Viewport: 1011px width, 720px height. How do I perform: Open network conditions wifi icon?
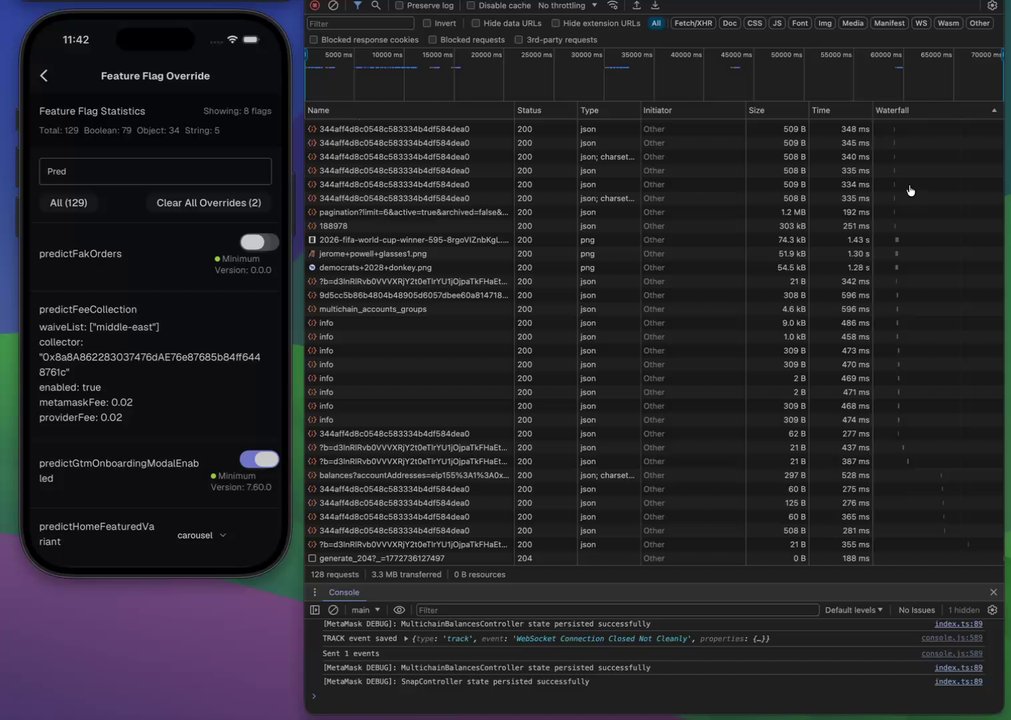pyautogui.click(x=613, y=5)
